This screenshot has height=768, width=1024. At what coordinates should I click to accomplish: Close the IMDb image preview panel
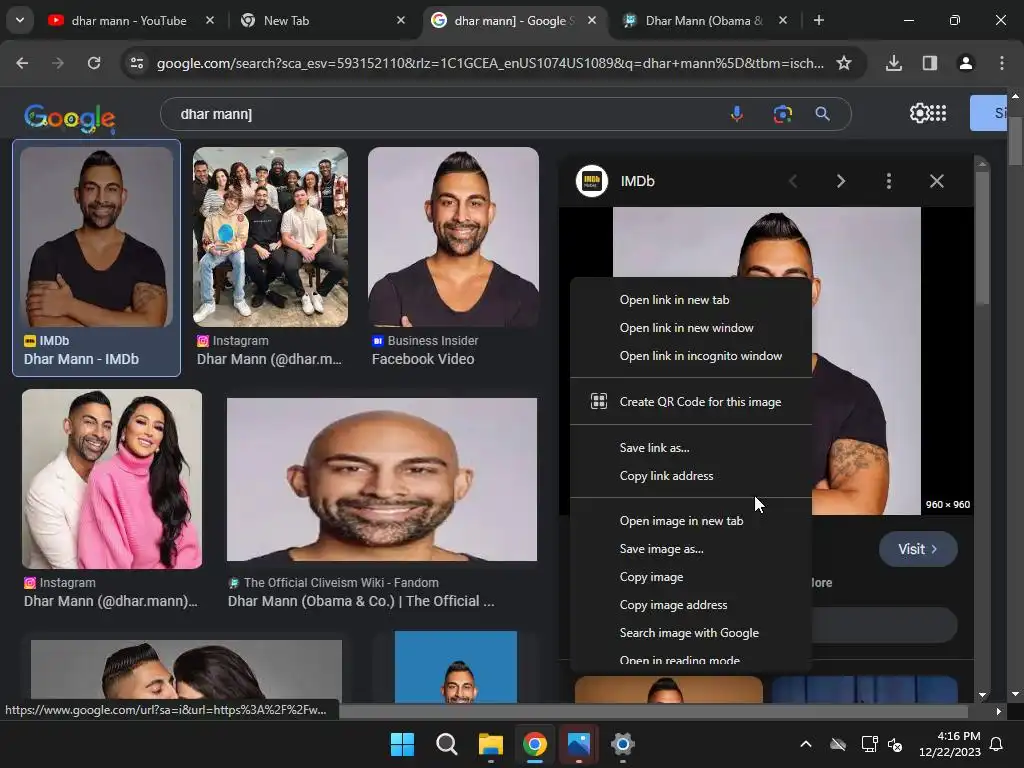click(x=936, y=181)
